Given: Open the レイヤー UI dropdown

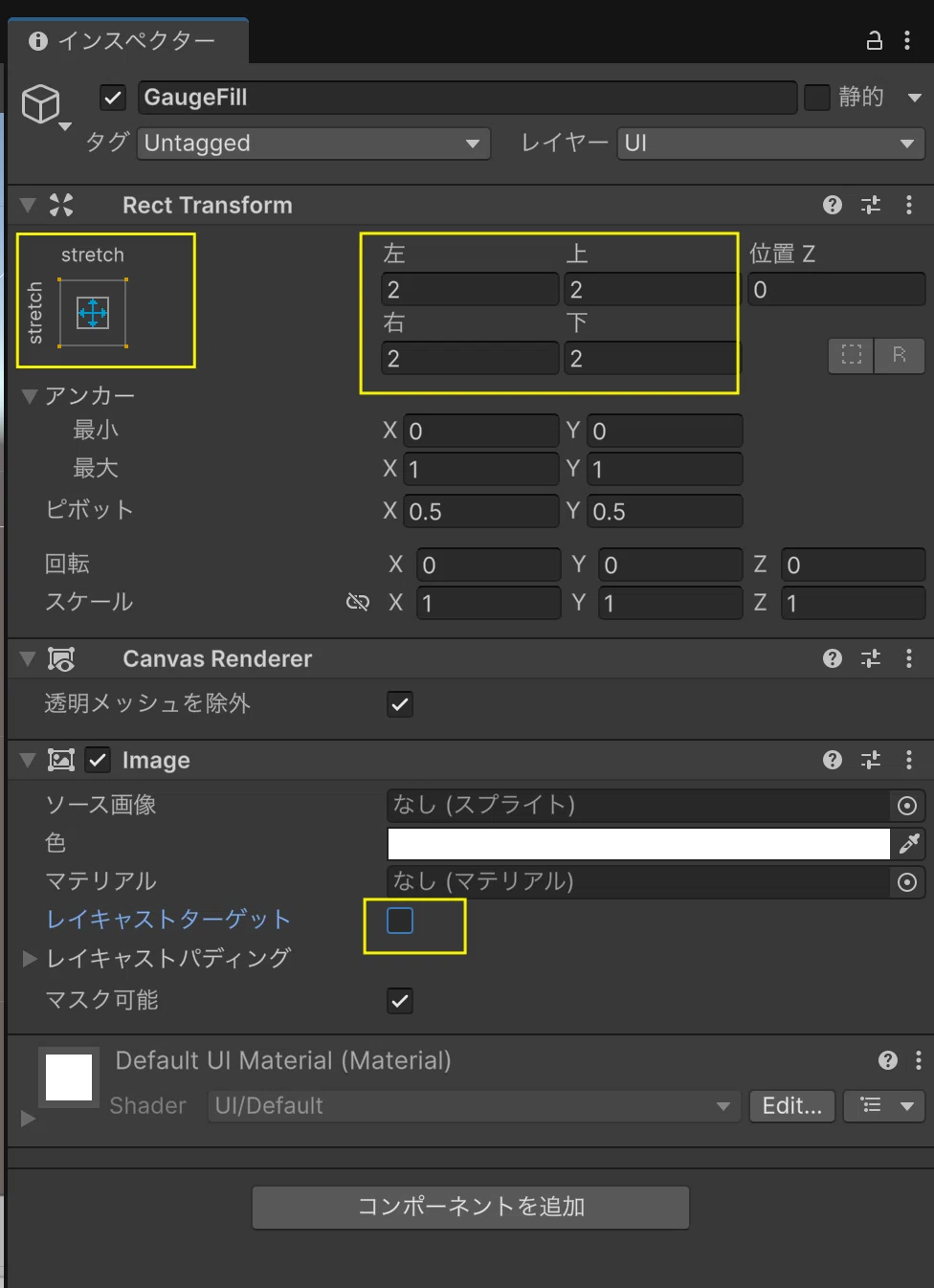Looking at the screenshot, I should pos(771,144).
